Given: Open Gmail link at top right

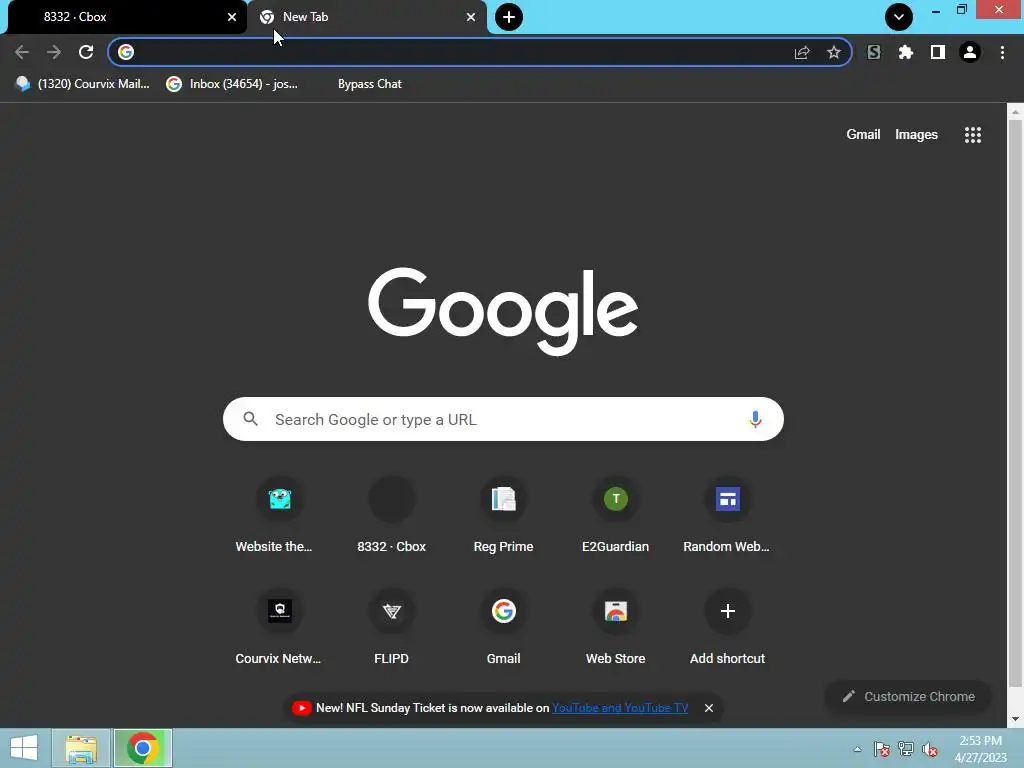Looking at the screenshot, I should [x=863, y=135].
